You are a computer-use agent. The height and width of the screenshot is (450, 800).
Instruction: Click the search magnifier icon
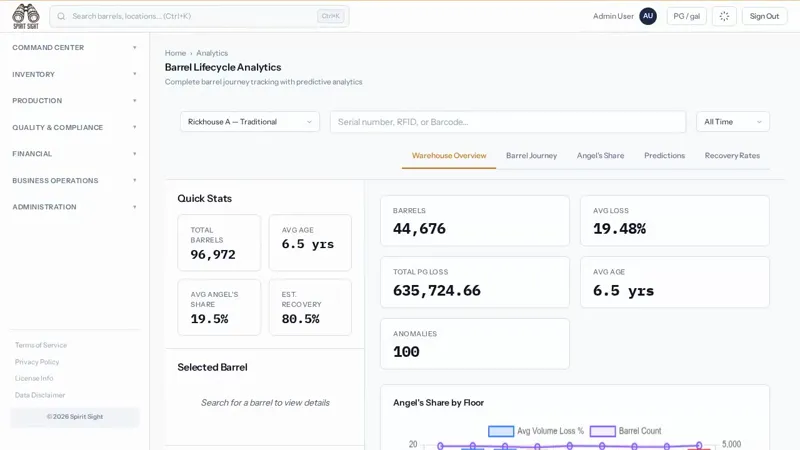click(61, 16)
